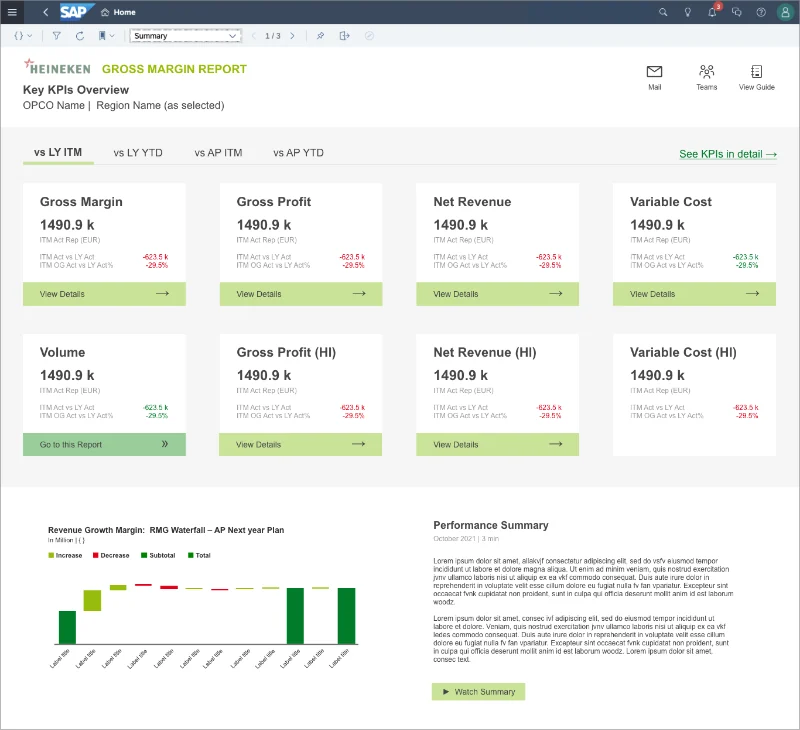Click the pin icon in toolbar
The image size is (800, 730).
click(x=320, y=36)
